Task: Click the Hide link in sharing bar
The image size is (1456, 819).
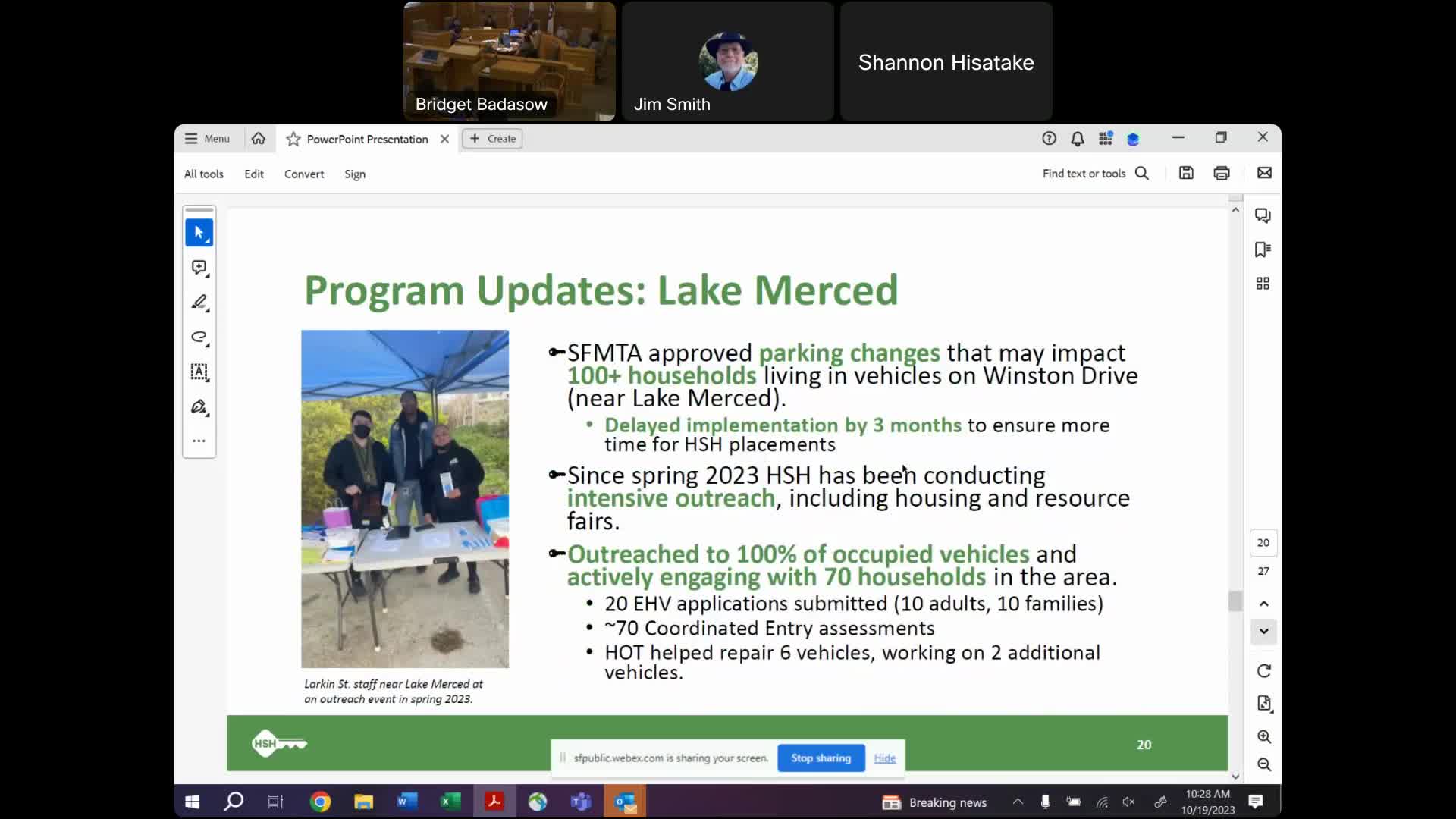Action: pos(884,758)
